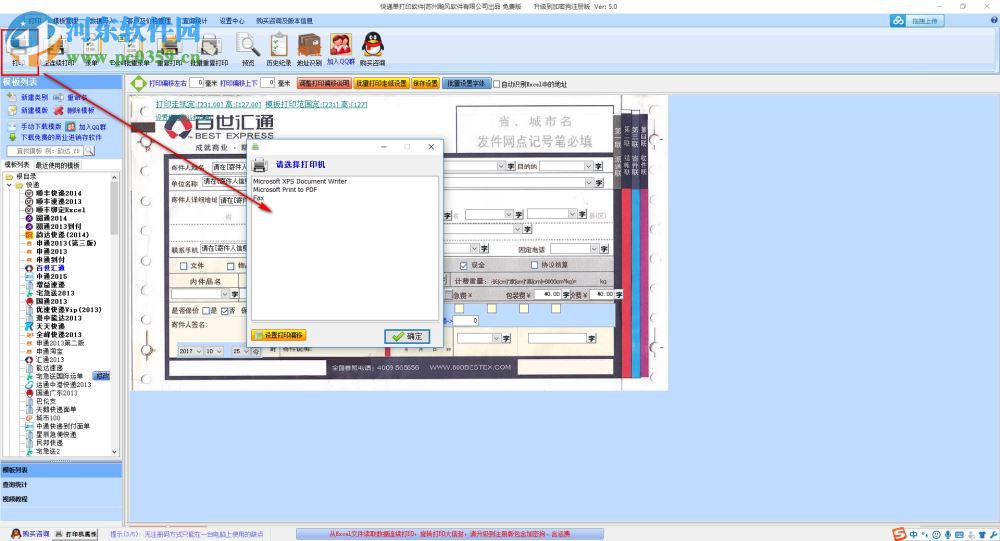Switch to 最近使用的模板 tab
The image size is (1000, 541).
pos(57,165)
